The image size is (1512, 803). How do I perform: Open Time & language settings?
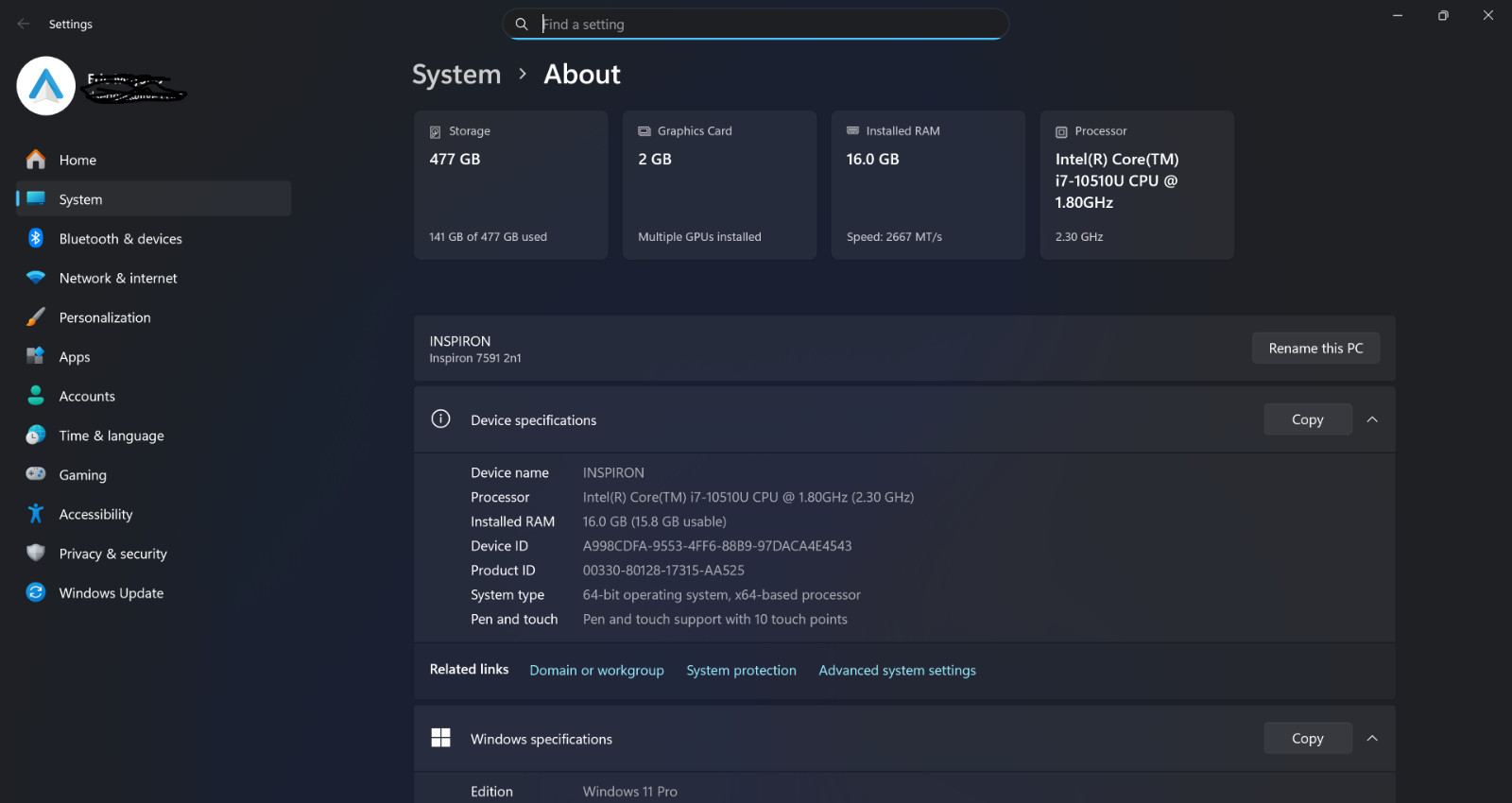[153, 435]
